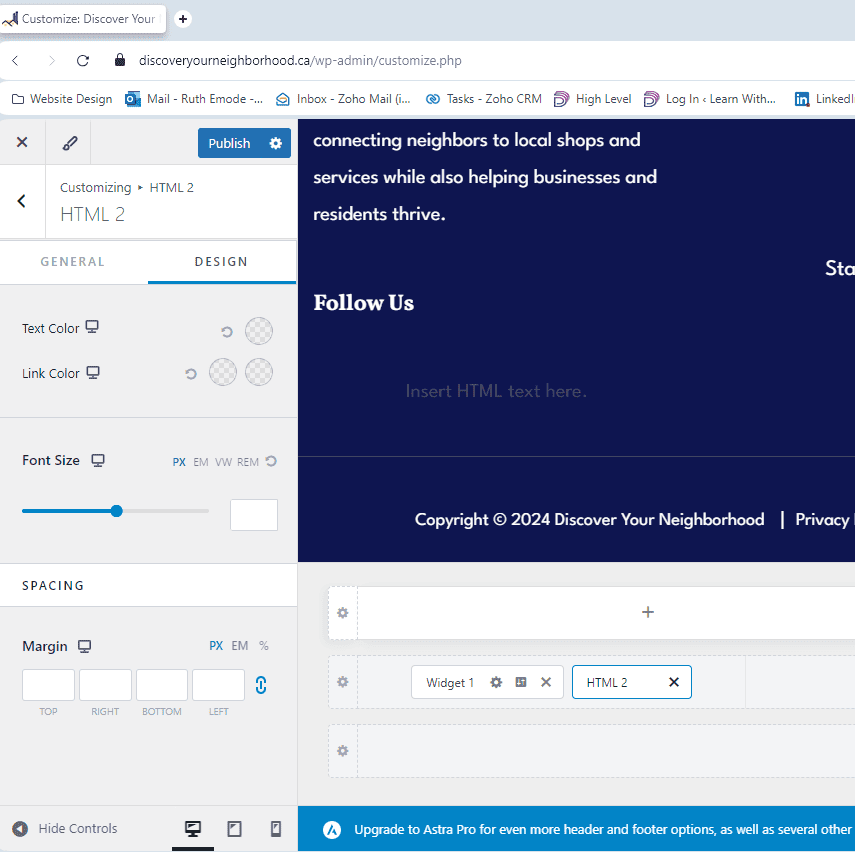This screenshot has width=855, height=852.
Task: Select EM unit for Margin
Action: 240,646
